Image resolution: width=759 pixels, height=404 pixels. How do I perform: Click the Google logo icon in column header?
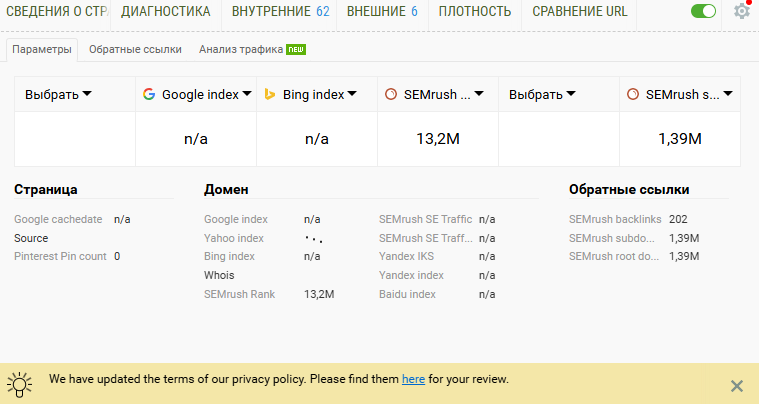click(x=149, y=95)
